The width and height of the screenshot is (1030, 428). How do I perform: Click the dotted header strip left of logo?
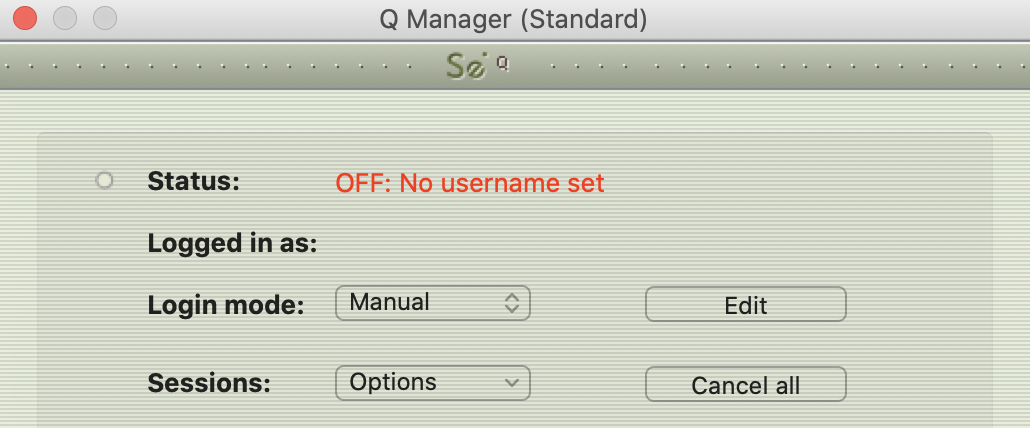point(220,68)
